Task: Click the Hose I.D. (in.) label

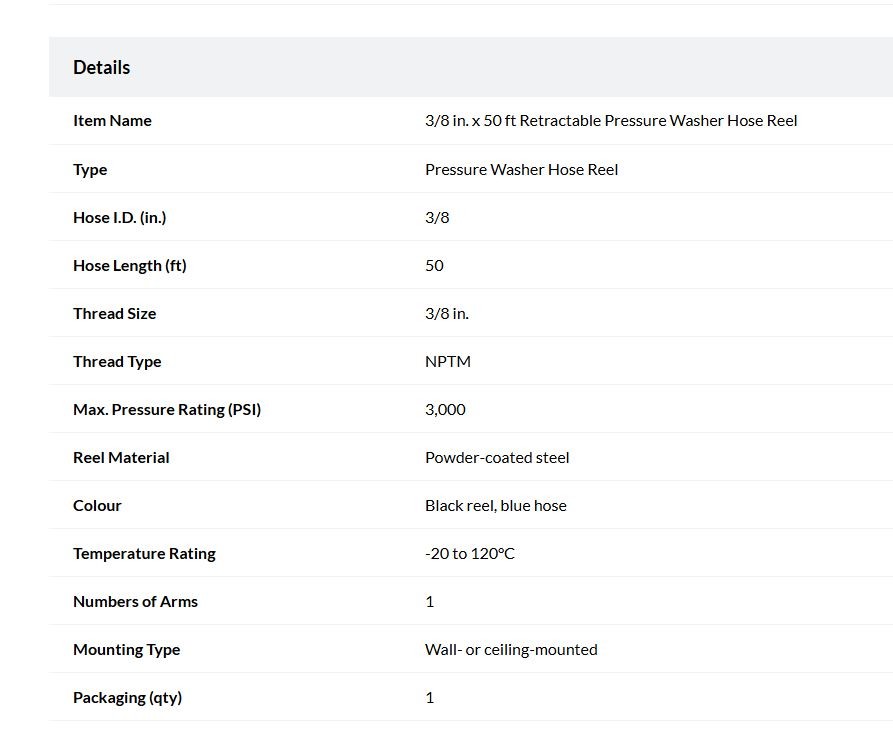Action: (x=120, y=218)
